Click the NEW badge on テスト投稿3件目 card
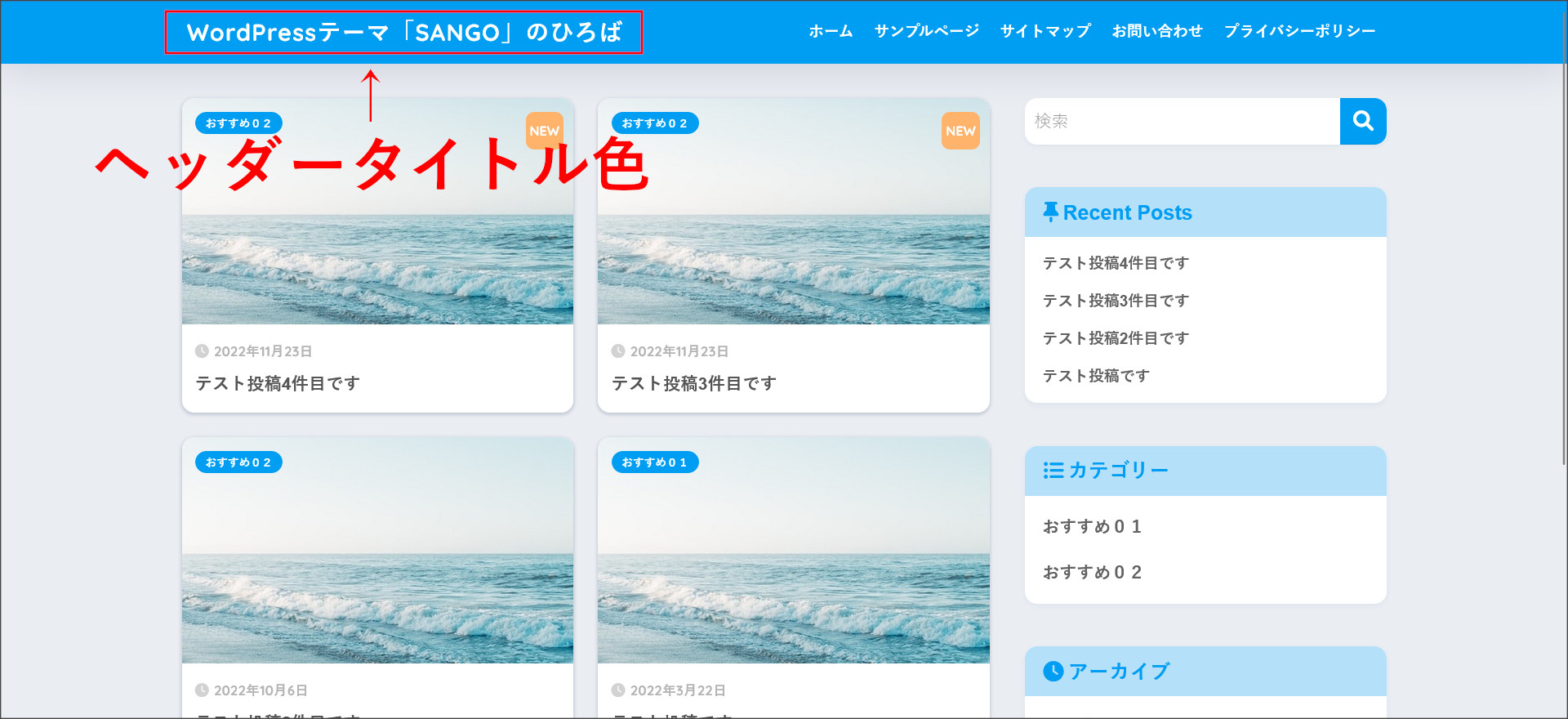Viewport: 1568px width, 719px height. tap(960, 131)
